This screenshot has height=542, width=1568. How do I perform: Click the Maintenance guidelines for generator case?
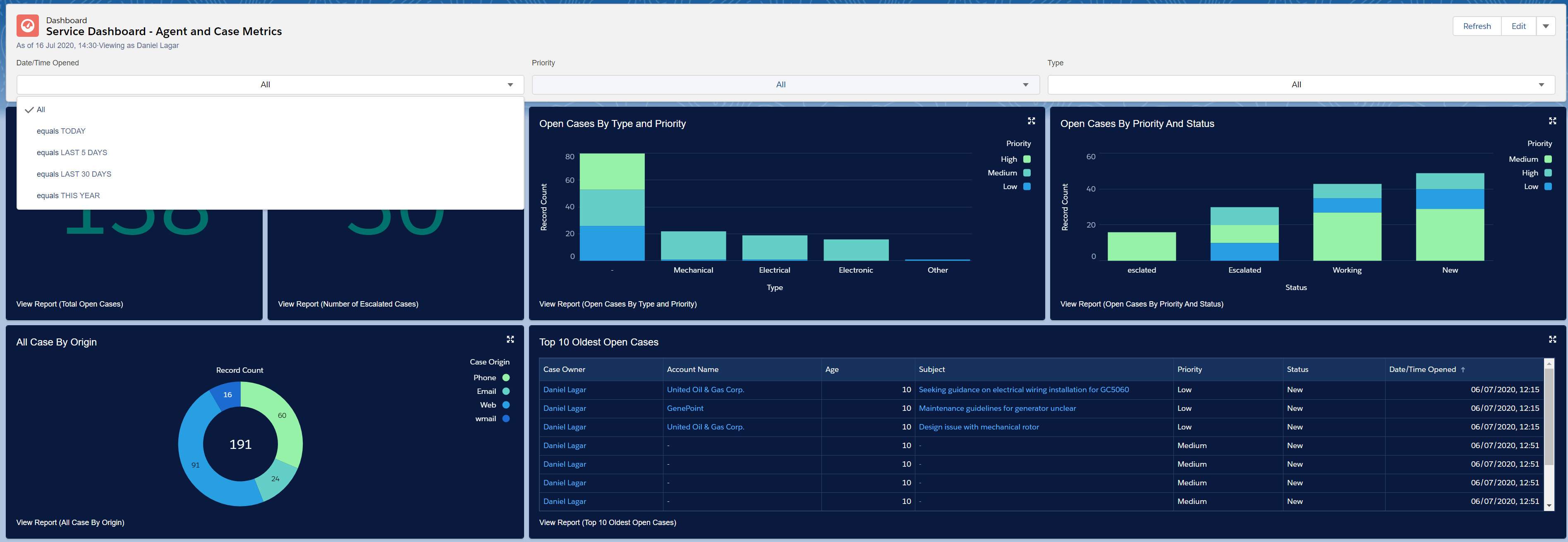(996, 407)
